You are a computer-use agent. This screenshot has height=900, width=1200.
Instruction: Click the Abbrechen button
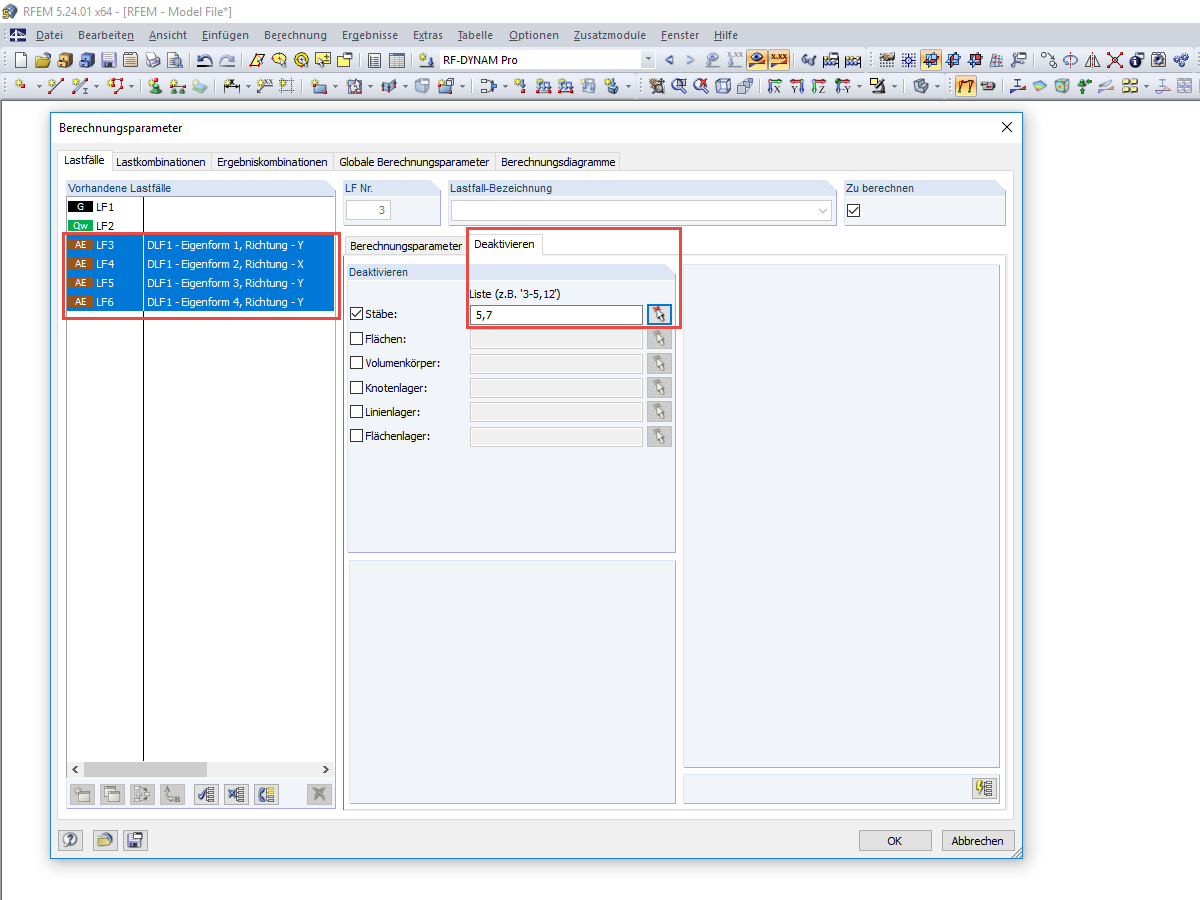pos(978,841)
